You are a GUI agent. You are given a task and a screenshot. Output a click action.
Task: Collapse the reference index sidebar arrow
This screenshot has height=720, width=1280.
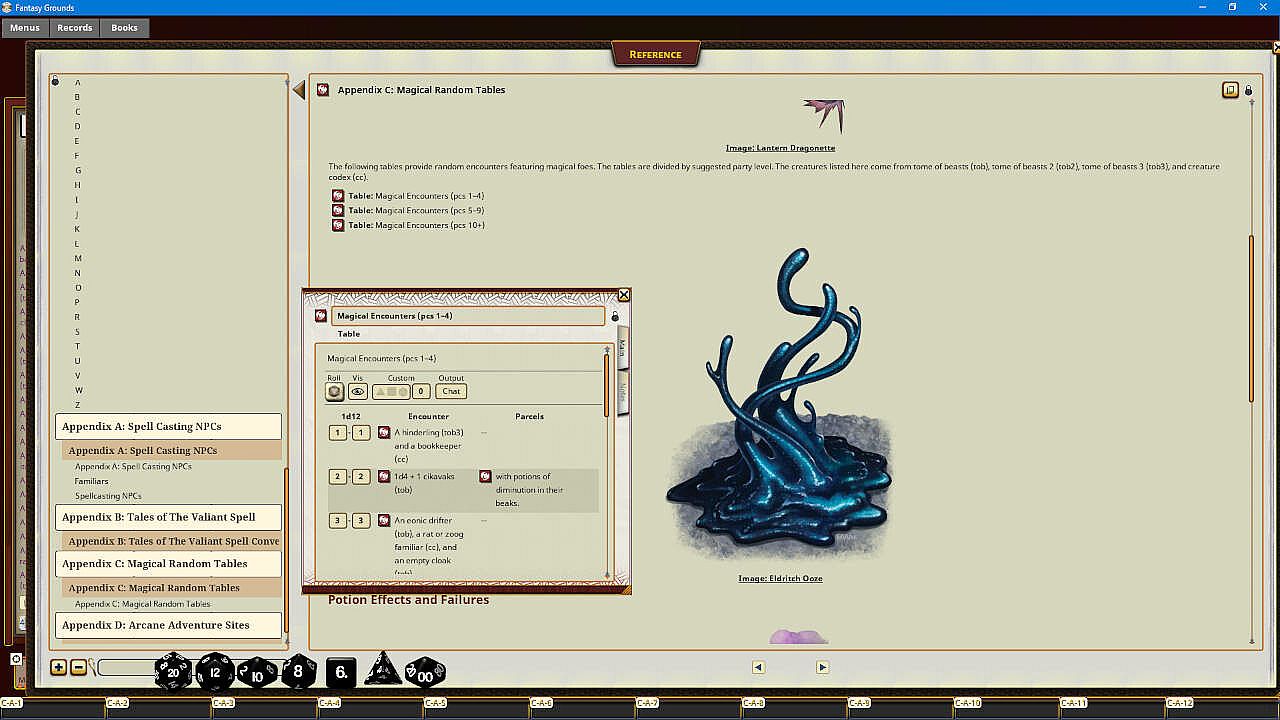298,90
